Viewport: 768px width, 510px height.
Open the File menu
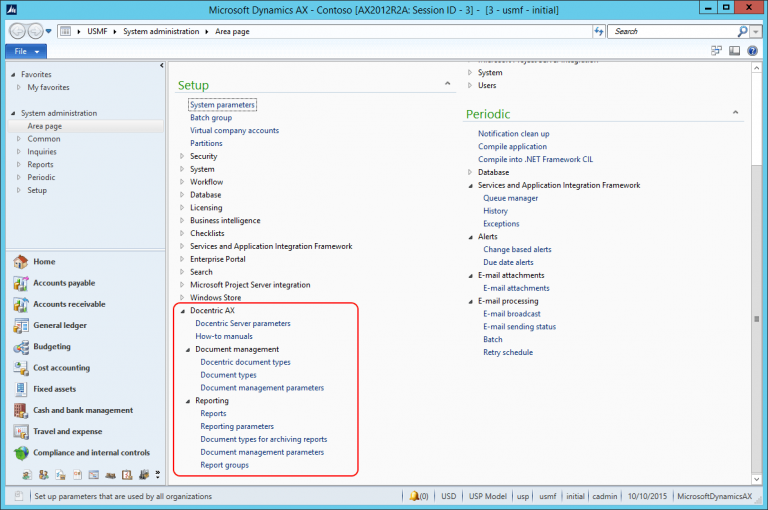click(x=26, y=51)
